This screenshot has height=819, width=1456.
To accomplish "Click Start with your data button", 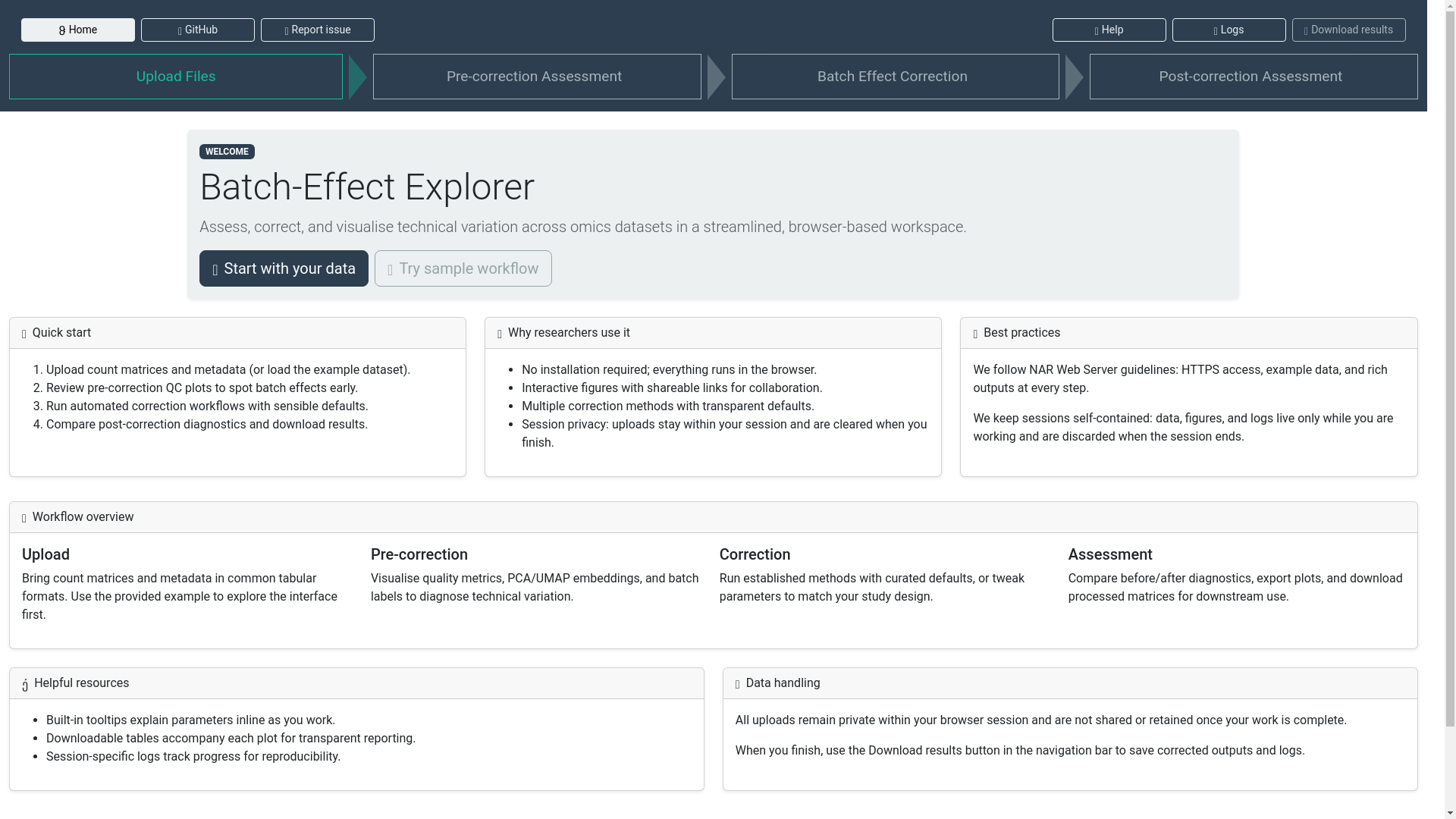I will (x=284, y=268).
